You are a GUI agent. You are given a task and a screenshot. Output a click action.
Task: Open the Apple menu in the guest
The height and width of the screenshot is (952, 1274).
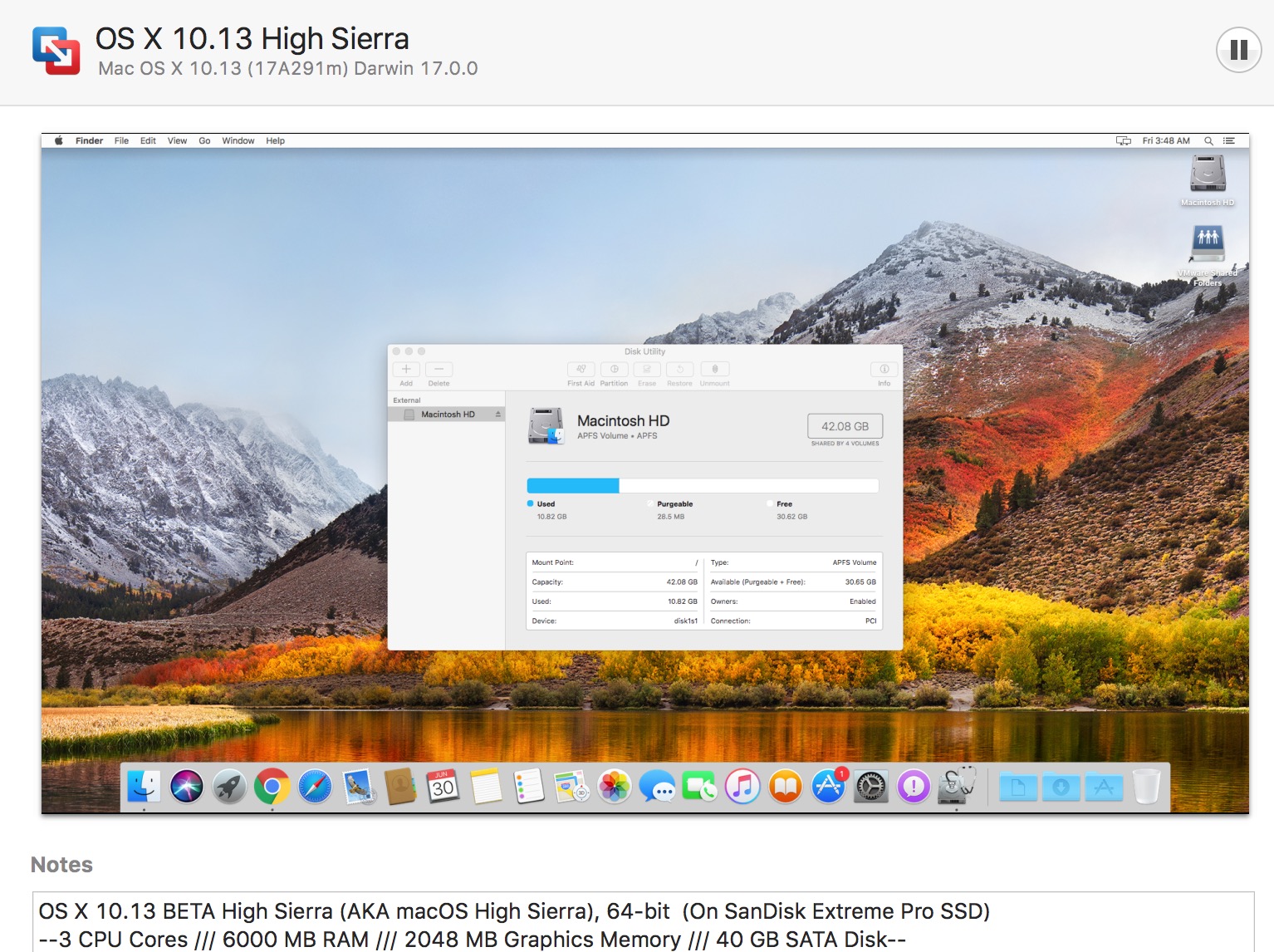[58, 140]
